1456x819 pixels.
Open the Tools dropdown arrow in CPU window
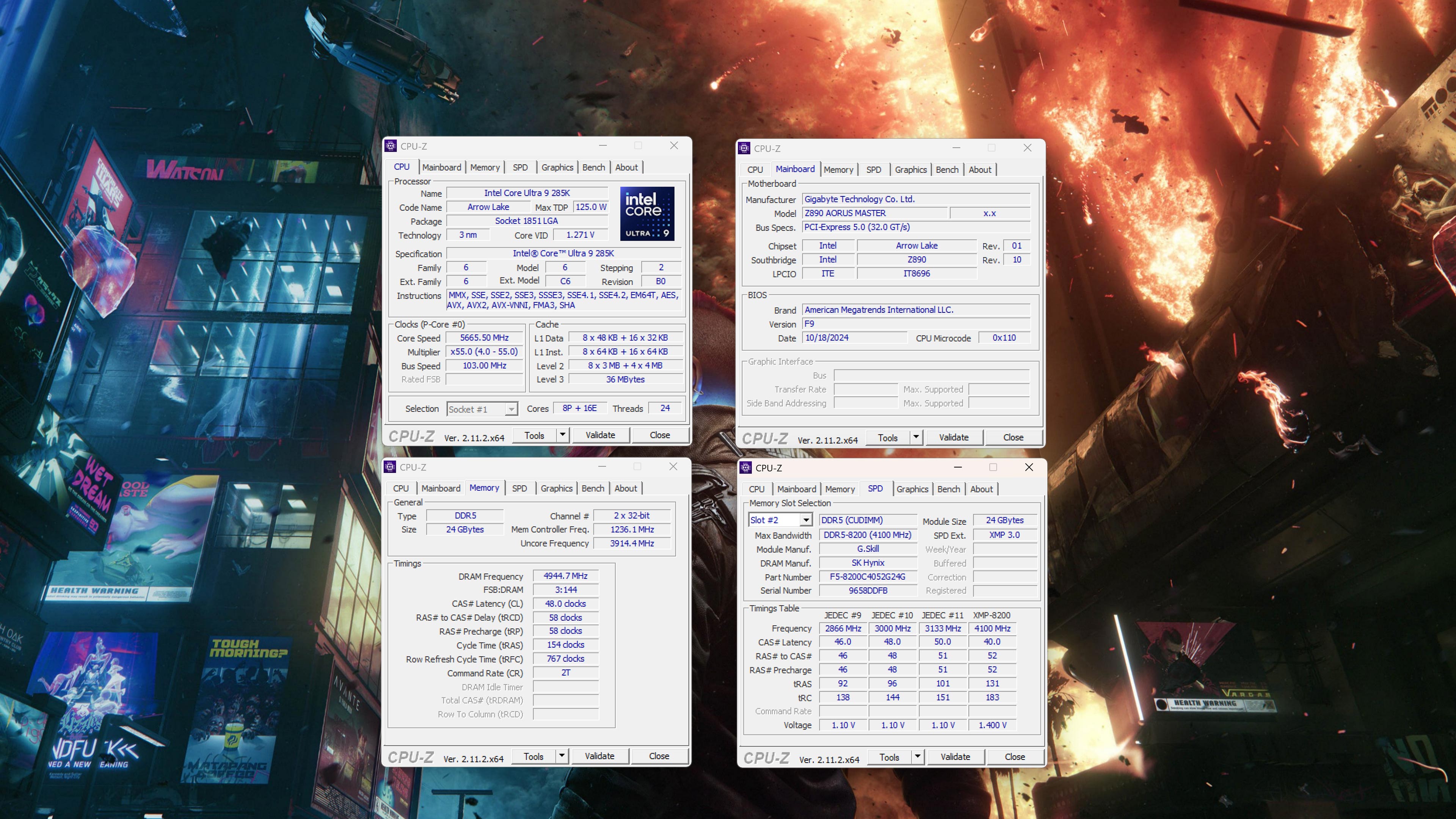562,435
